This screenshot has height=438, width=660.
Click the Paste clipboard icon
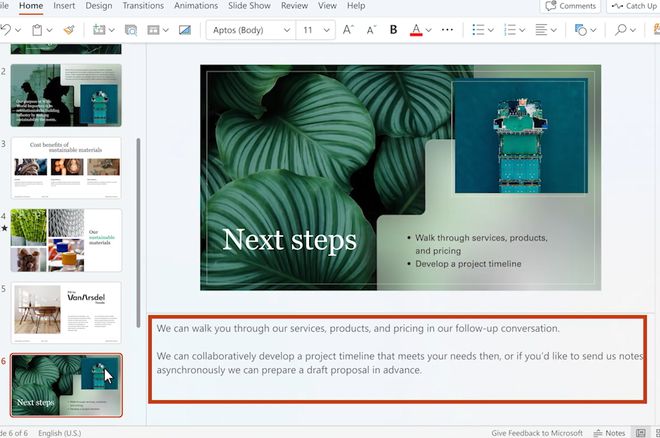(x=36, y=30)
